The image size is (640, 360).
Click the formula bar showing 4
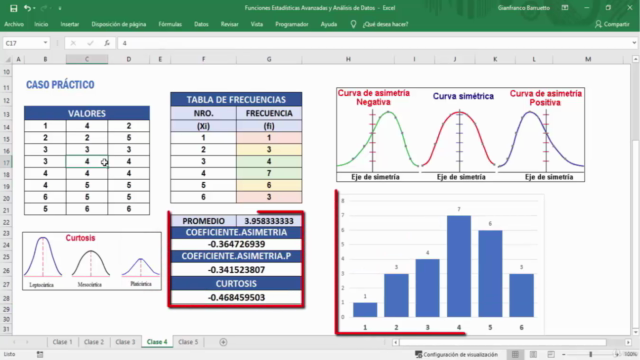coord(373,43)
